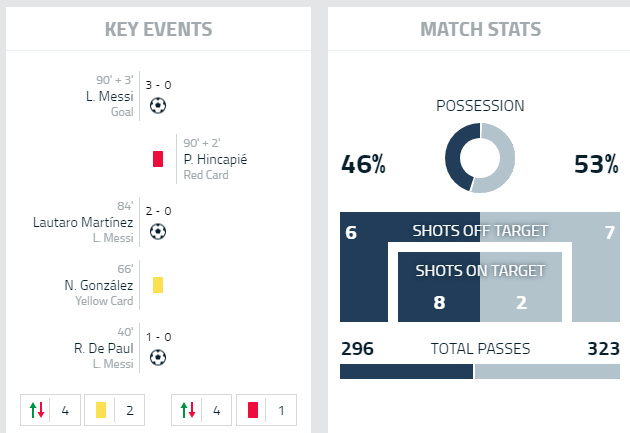This screenshot has height=433, width=630.
Task: Click the dark total passes bar segment
Action: coord(405,372)
